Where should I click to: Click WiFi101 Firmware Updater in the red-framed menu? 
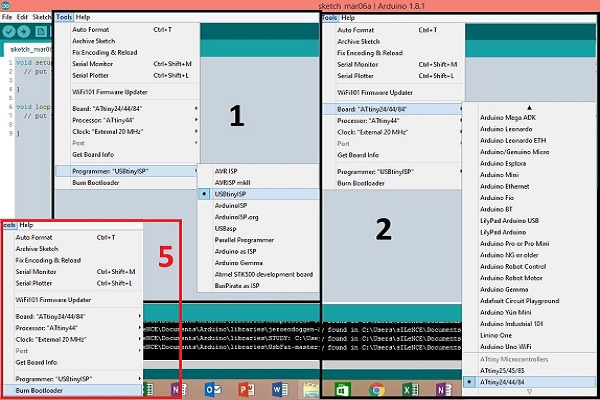(x=53, y=300)
